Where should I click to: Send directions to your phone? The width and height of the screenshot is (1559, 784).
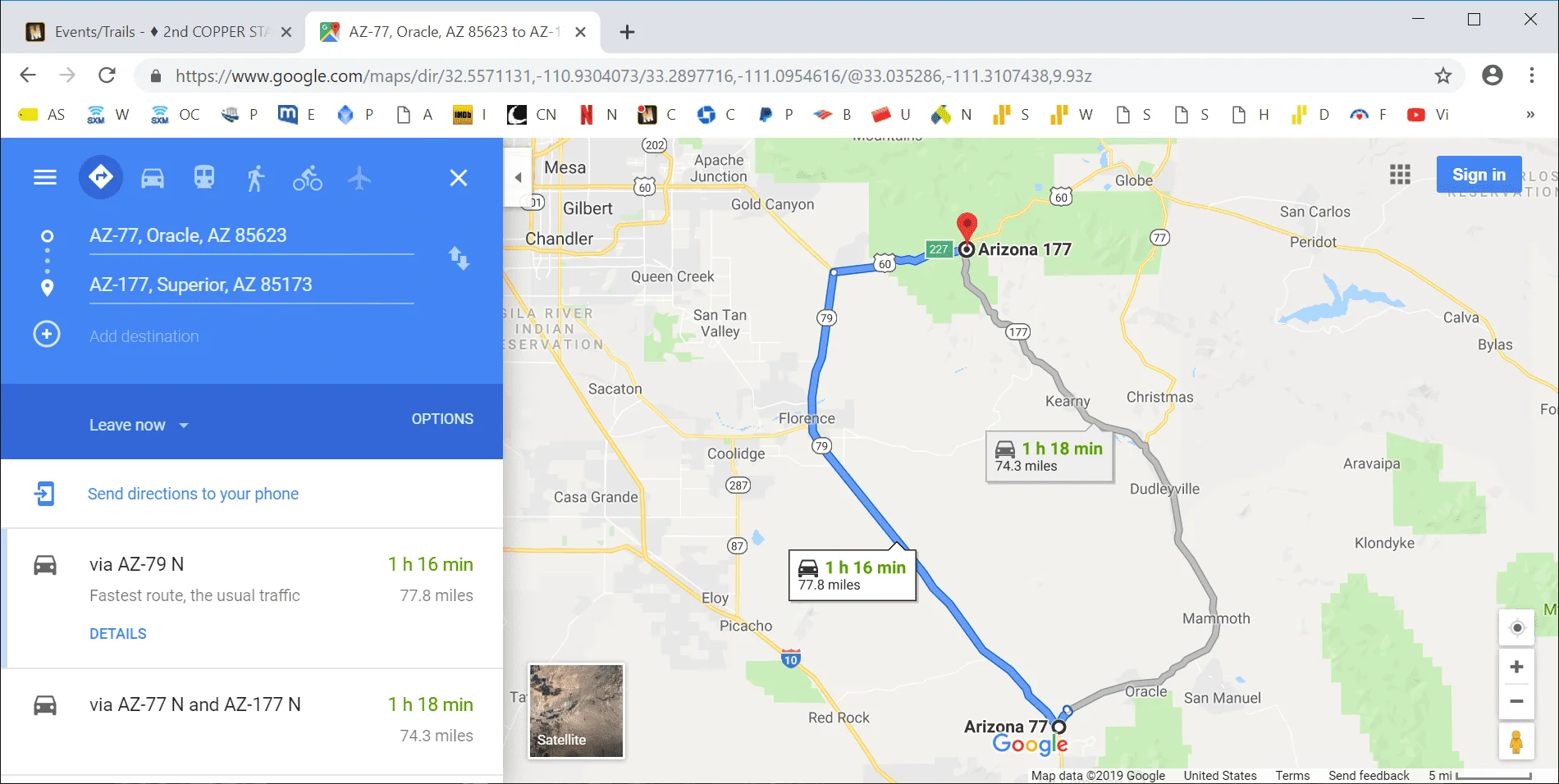point(193,494)
